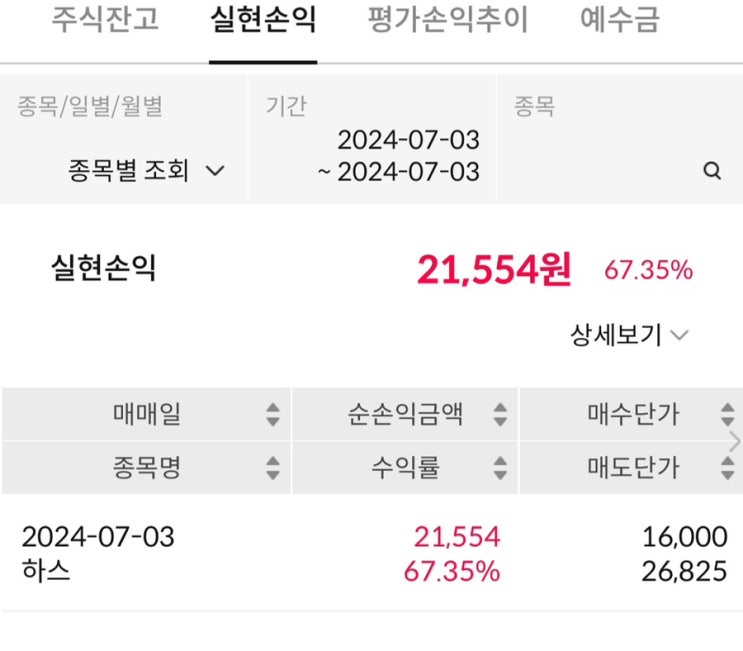Switch to 평가손익추이 tab

pos(448,20)
